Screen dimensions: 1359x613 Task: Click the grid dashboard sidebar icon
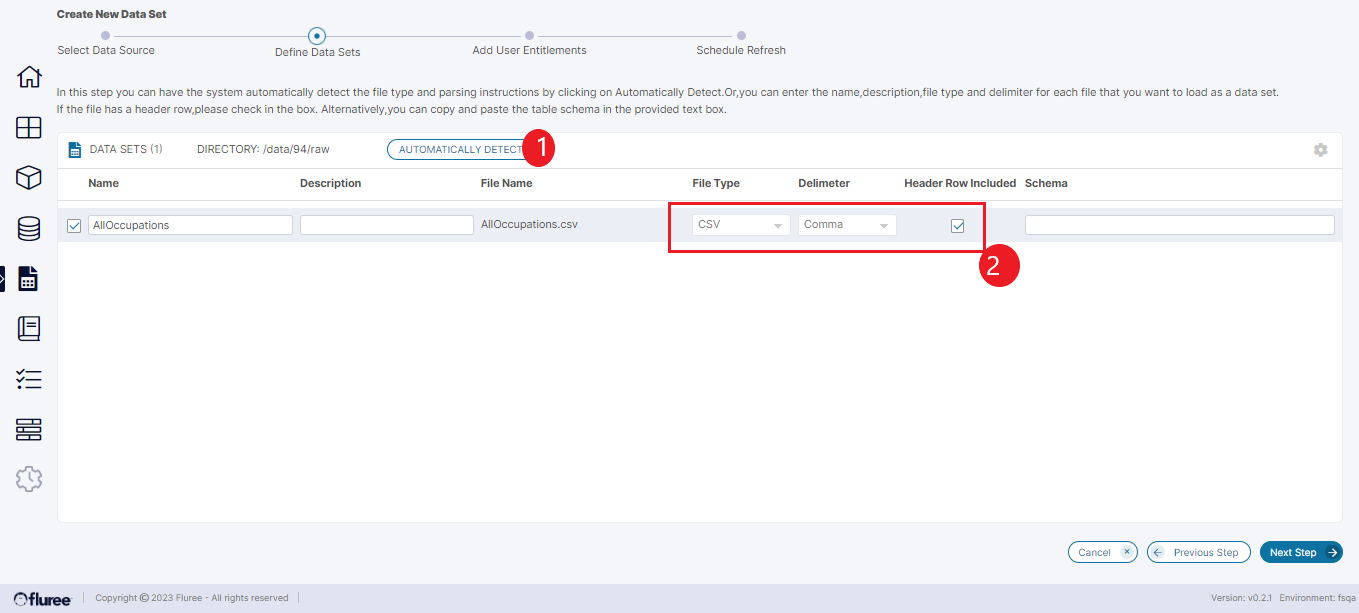pyautogui.click(x=29, y=128)
